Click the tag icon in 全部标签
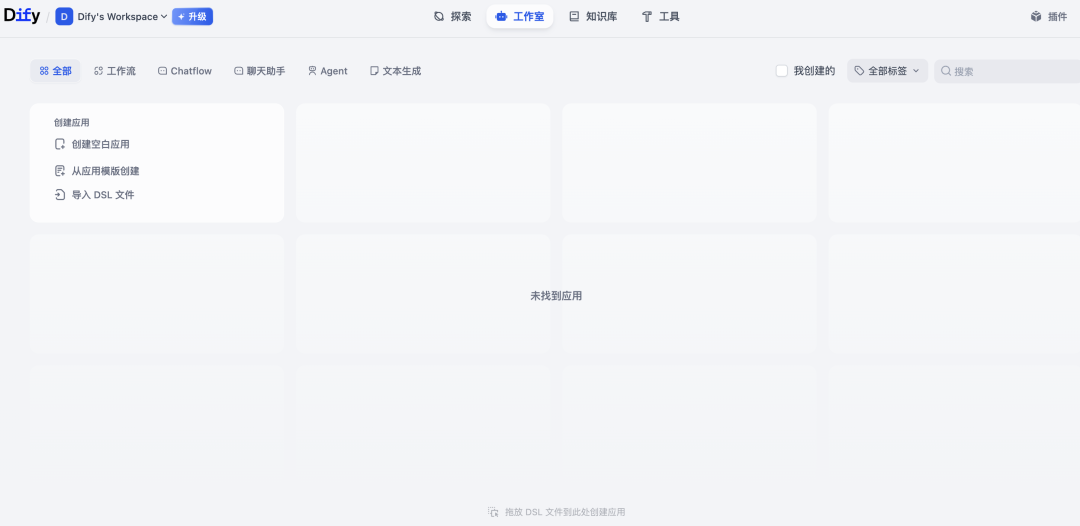 click(x=859, y=71)
